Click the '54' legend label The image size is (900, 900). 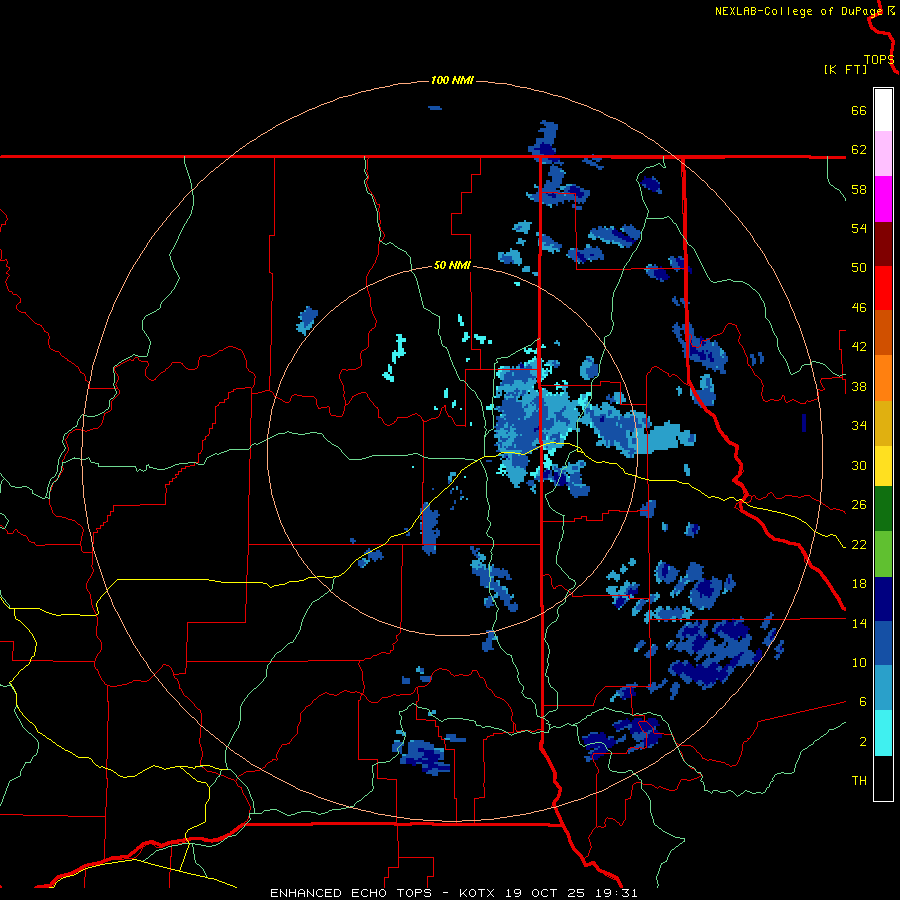point(859,228)
